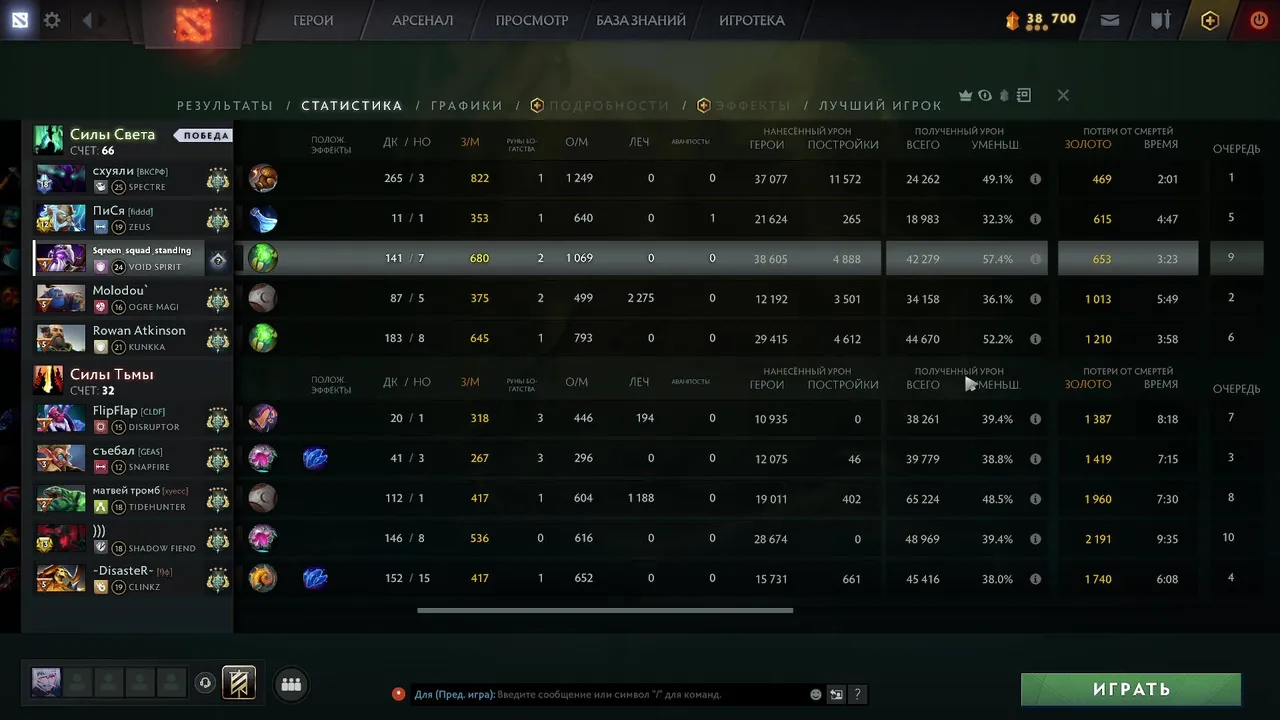Open the shards balance 38 700
Viewport: 1280px width, 720px height.
coord(1041,19)
